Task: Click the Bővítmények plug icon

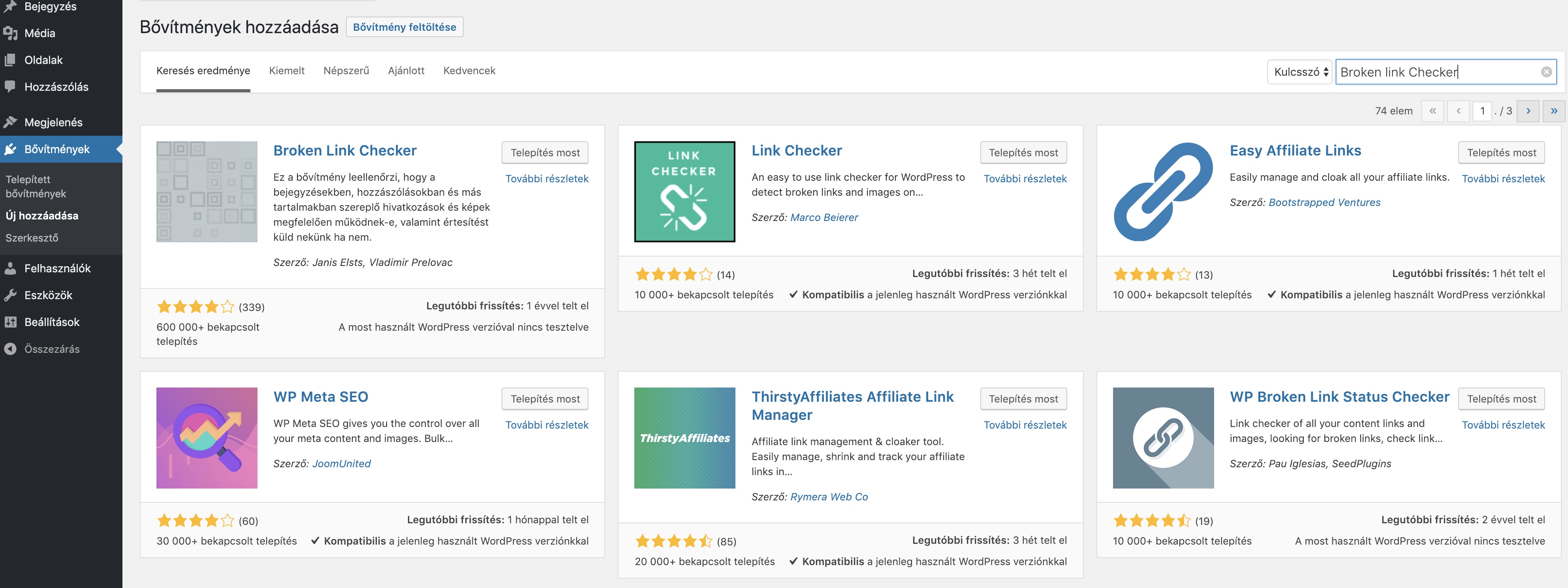Action: coord(10,149)
